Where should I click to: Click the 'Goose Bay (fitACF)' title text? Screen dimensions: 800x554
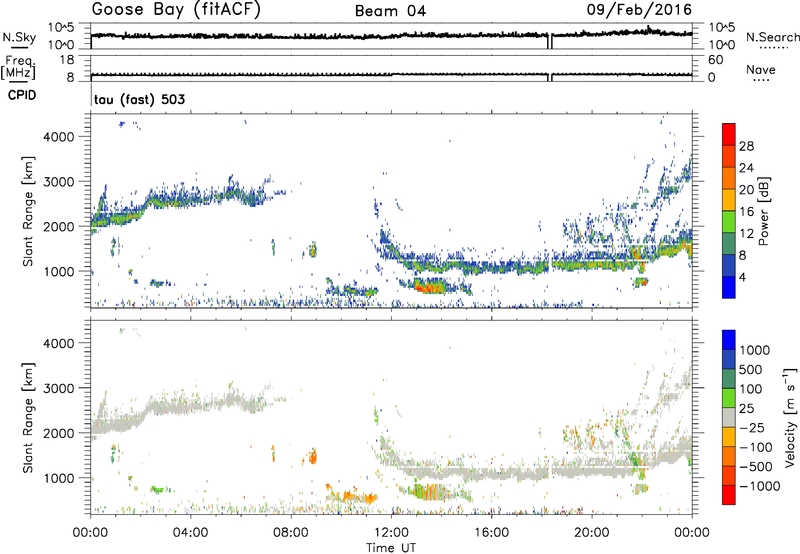click(176, 10)
